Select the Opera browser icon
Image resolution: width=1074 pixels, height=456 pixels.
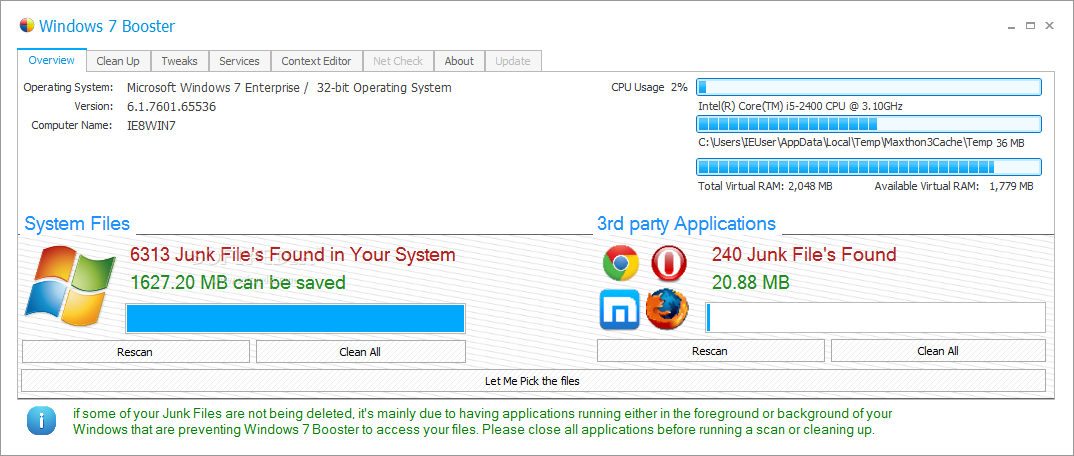tap(668, 264)
